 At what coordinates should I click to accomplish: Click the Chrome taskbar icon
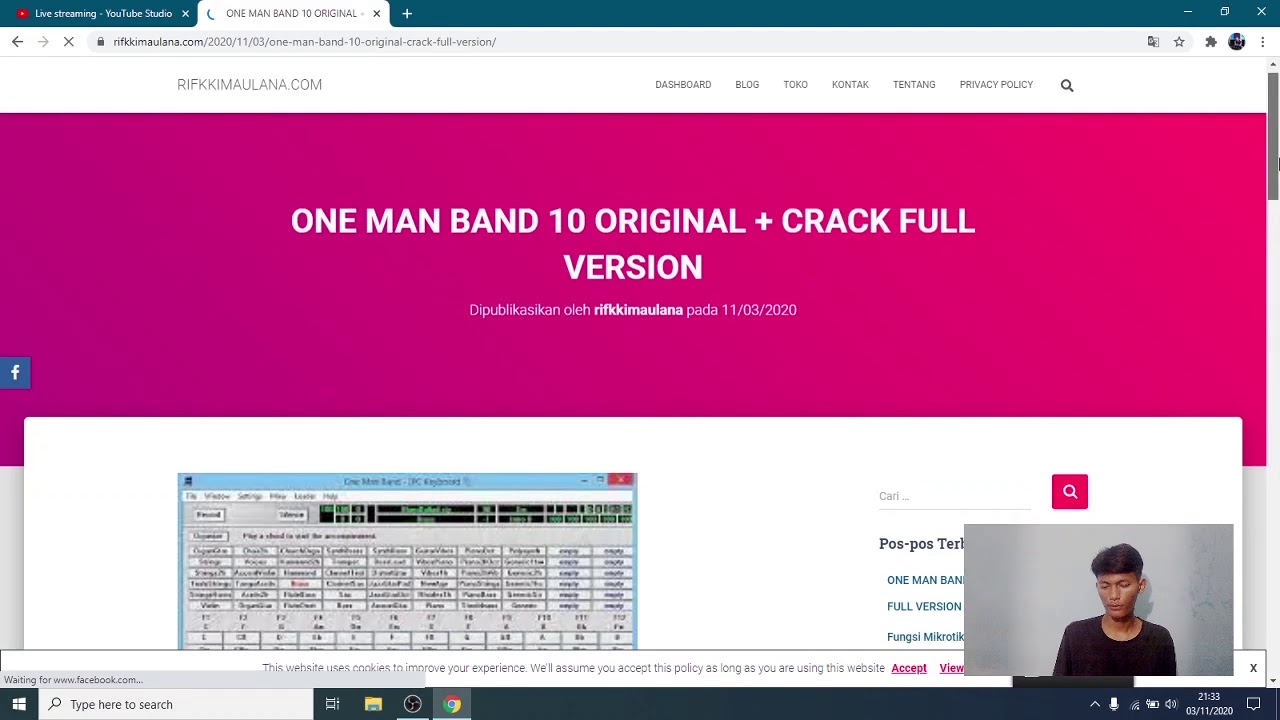tap(452, 704)
